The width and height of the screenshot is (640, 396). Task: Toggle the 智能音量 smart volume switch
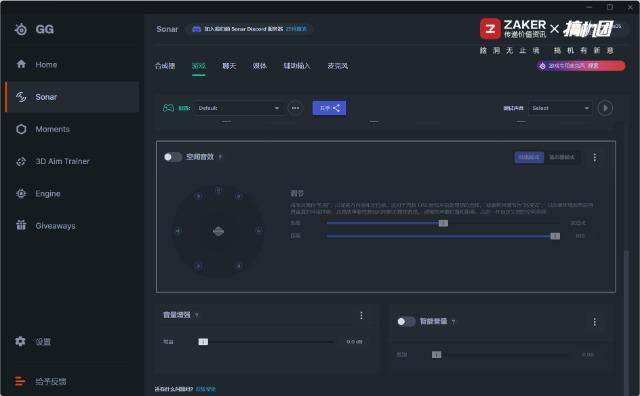coord(406,322)
